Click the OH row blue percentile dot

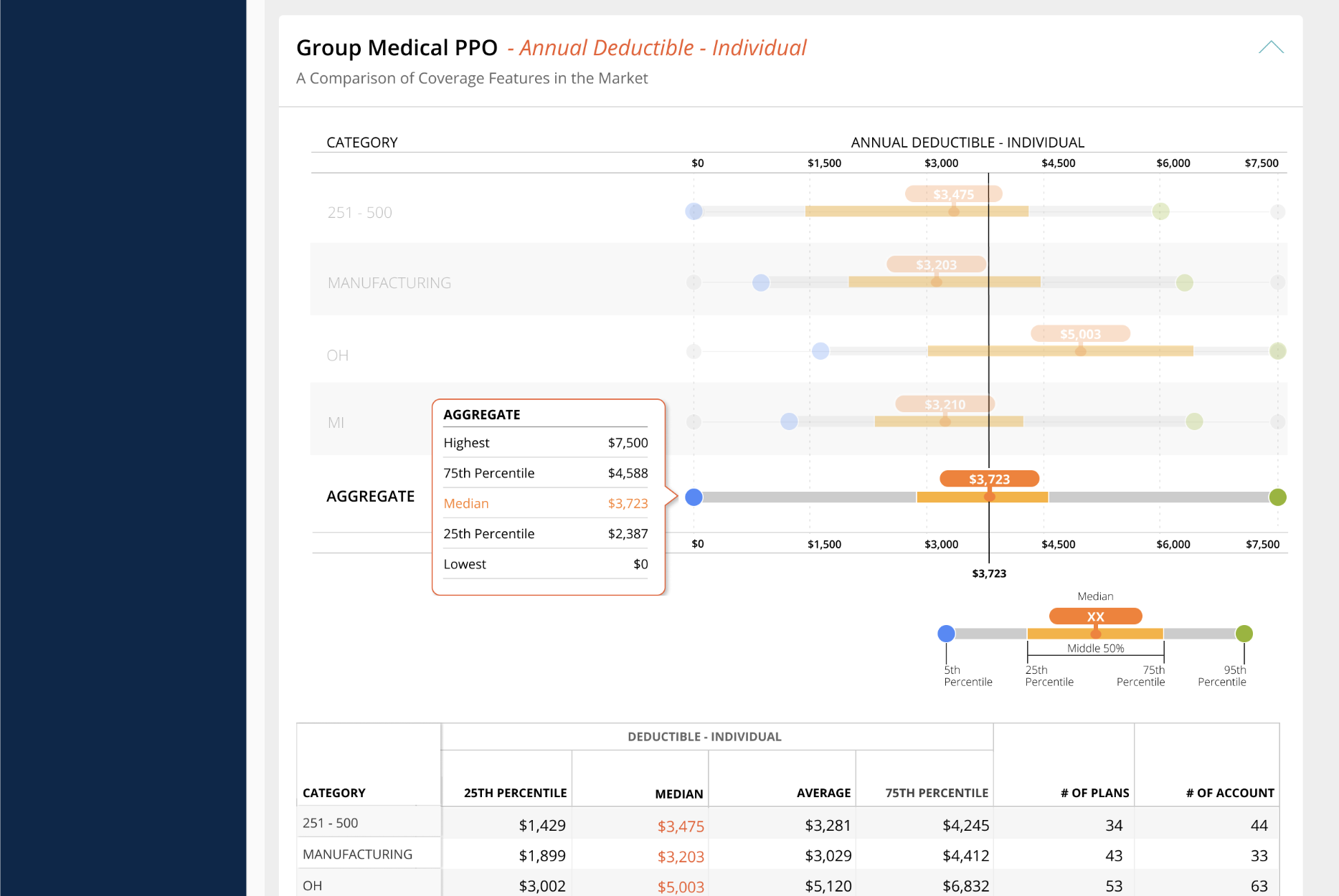tap(820, 351)
